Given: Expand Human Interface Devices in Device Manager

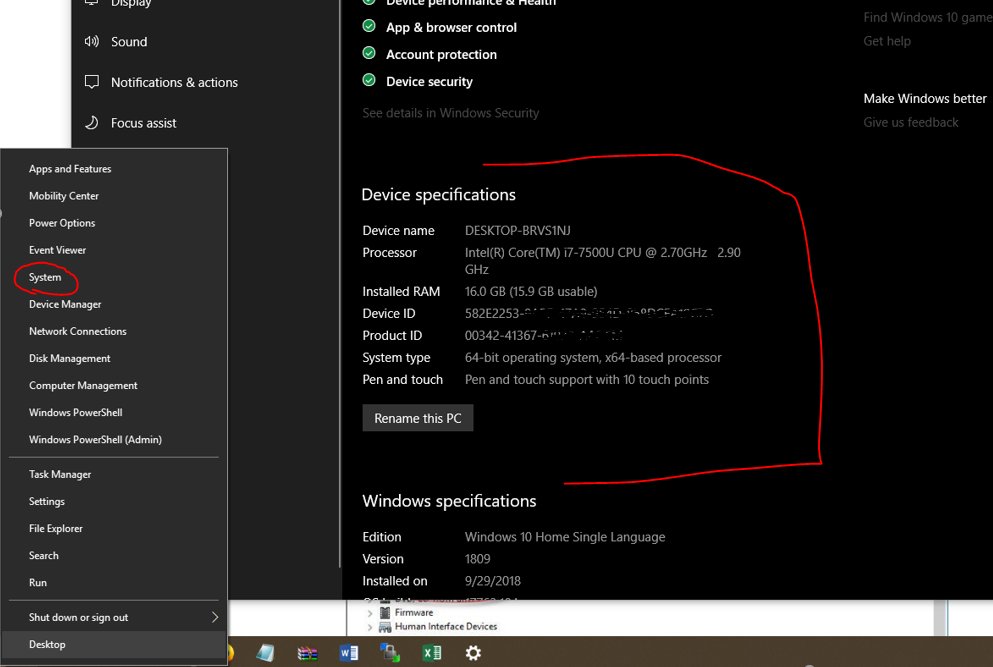Looking at the screenshot, I should (x=370, y=627).
